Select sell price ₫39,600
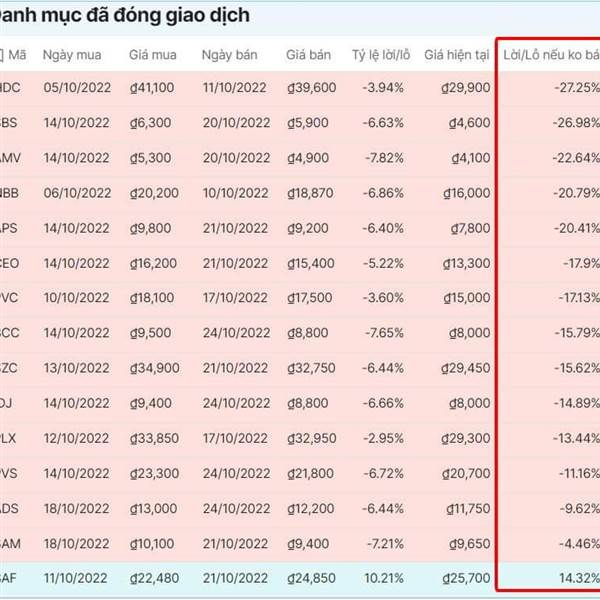Viewport: 600px width, 600px height. [x=311, y=88]
